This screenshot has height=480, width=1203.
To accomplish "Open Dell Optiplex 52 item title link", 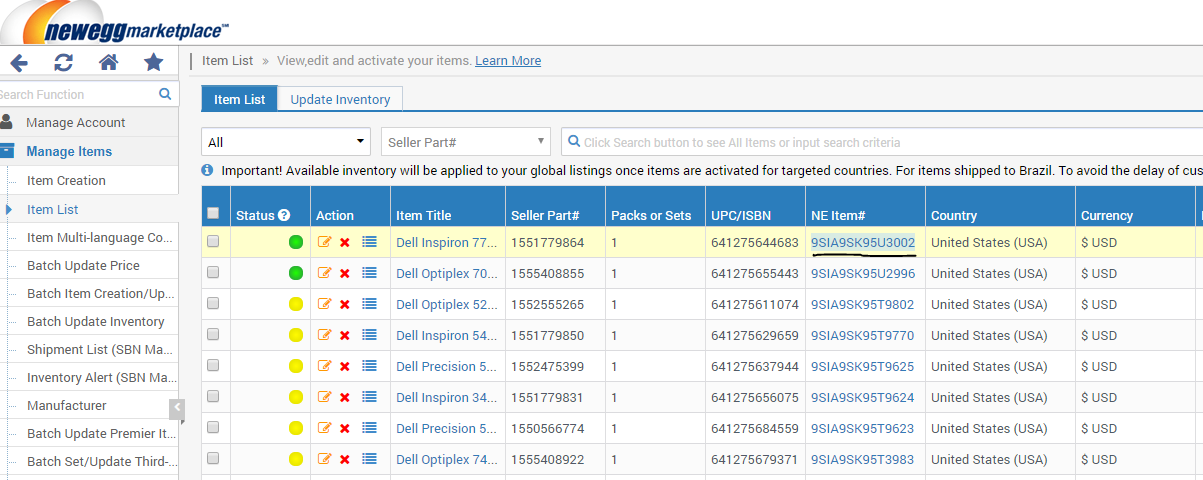I will coord(446,304).
